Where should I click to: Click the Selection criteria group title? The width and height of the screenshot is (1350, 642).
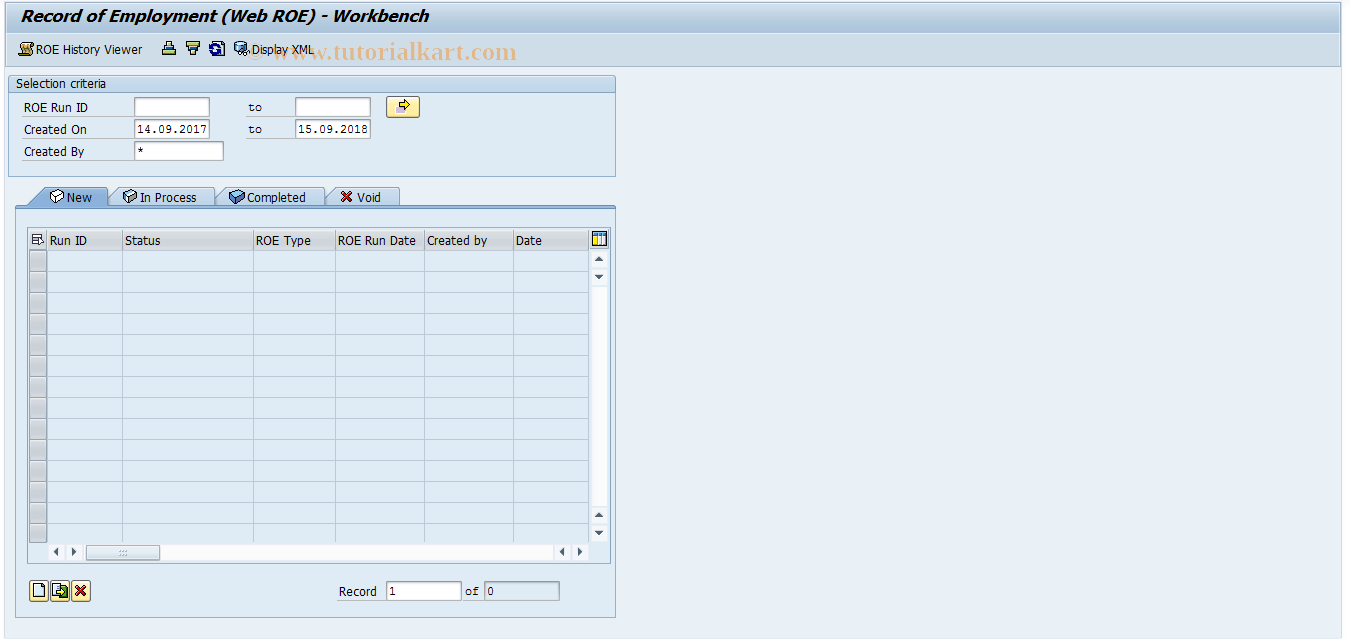(x=61, y=84)
